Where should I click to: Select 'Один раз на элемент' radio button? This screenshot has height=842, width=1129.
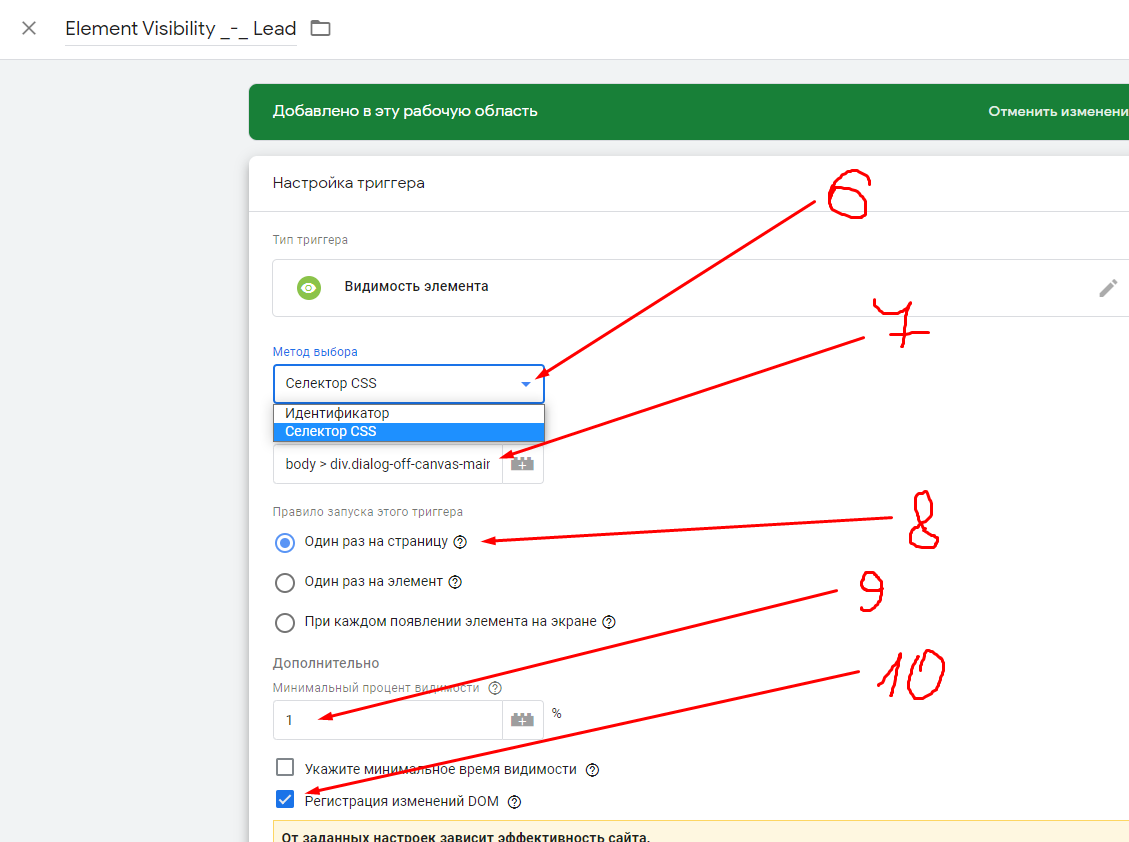point(285,582)
